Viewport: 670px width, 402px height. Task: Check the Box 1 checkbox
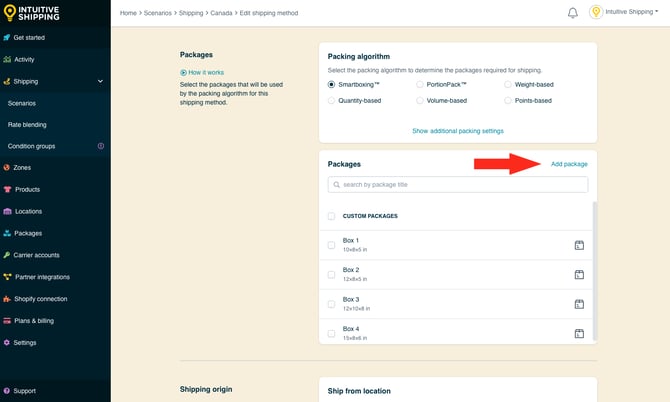point(331,245)
